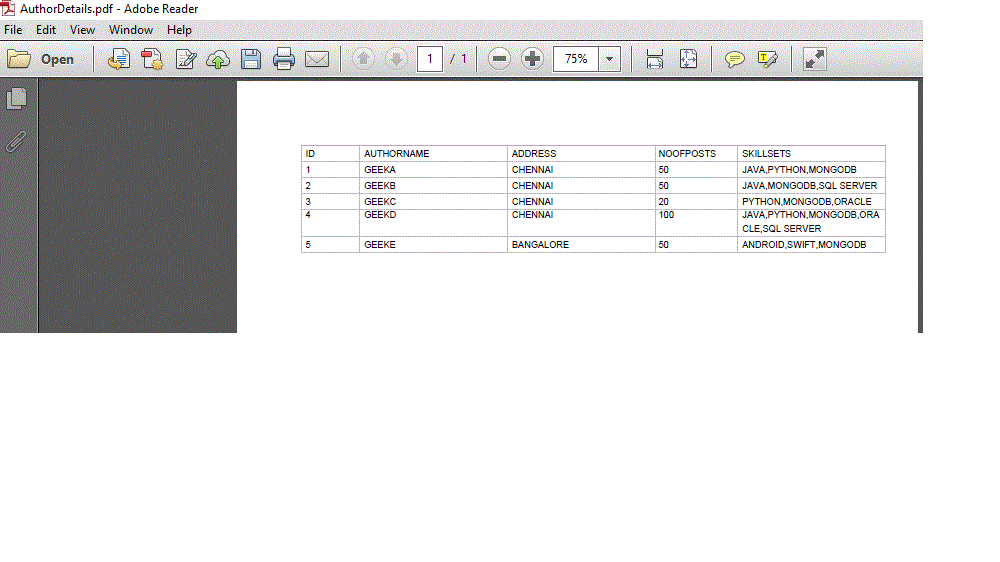This screenshot has height=562, width=1000.
Task: Click the Convert to PDF icon
Action: tap(152, 59)
